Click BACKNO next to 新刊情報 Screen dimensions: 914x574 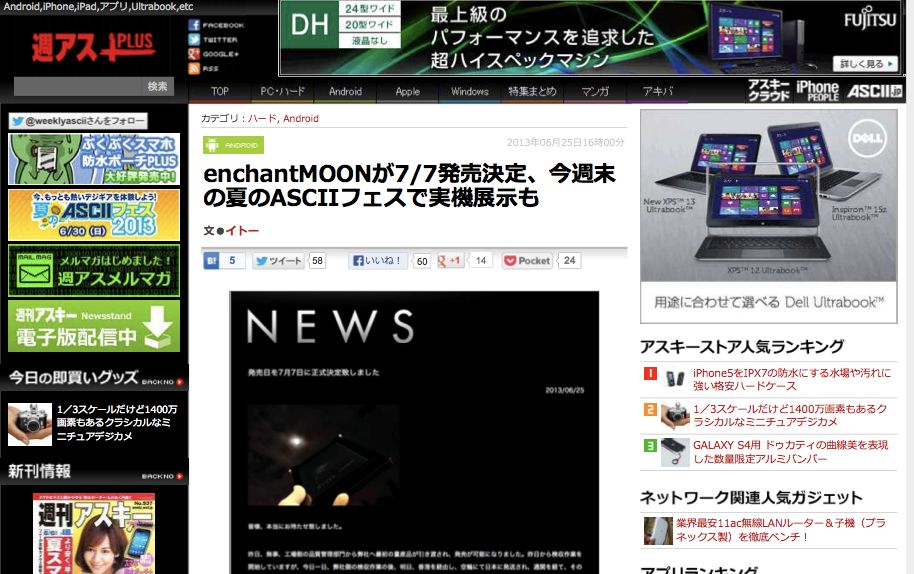coord(162,477)
